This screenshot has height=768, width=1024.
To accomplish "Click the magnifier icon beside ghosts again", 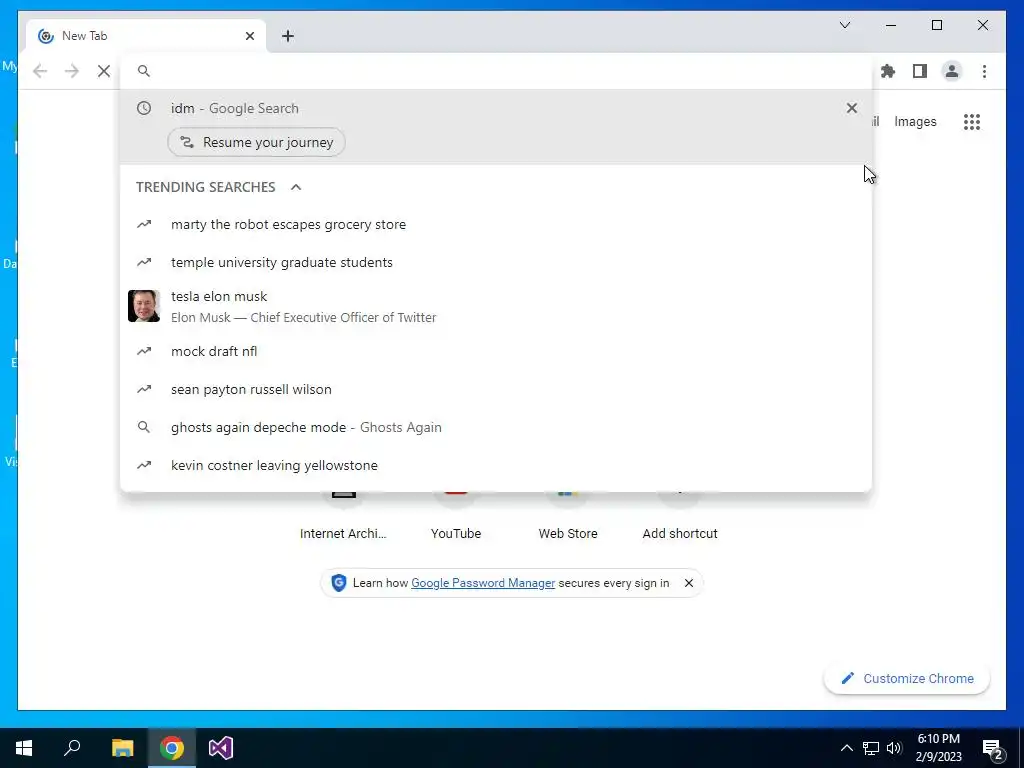I will (144, 427).
